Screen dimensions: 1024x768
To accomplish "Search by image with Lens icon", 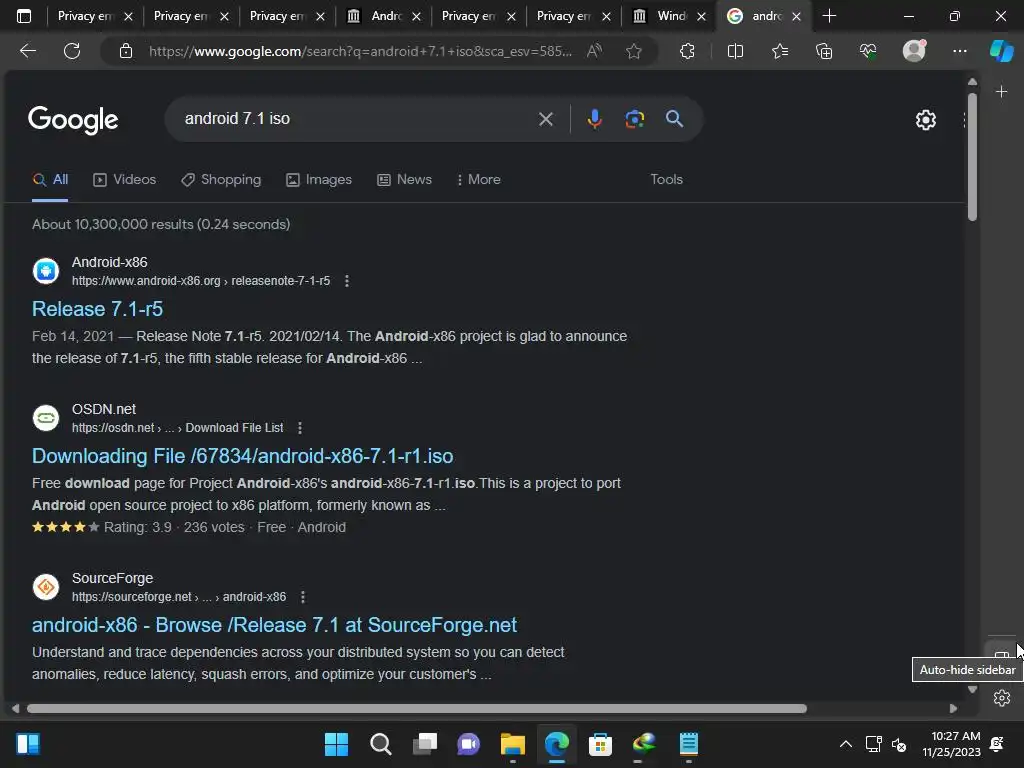I will point(634,119).
